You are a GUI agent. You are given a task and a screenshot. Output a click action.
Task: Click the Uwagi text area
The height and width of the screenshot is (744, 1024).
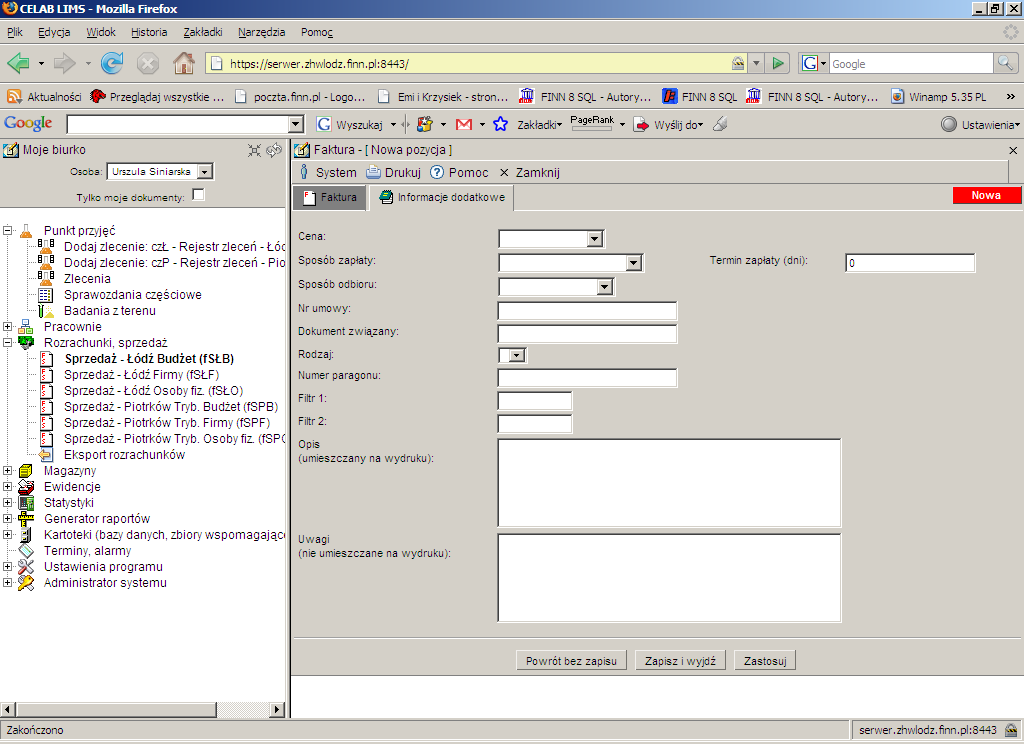669,578
